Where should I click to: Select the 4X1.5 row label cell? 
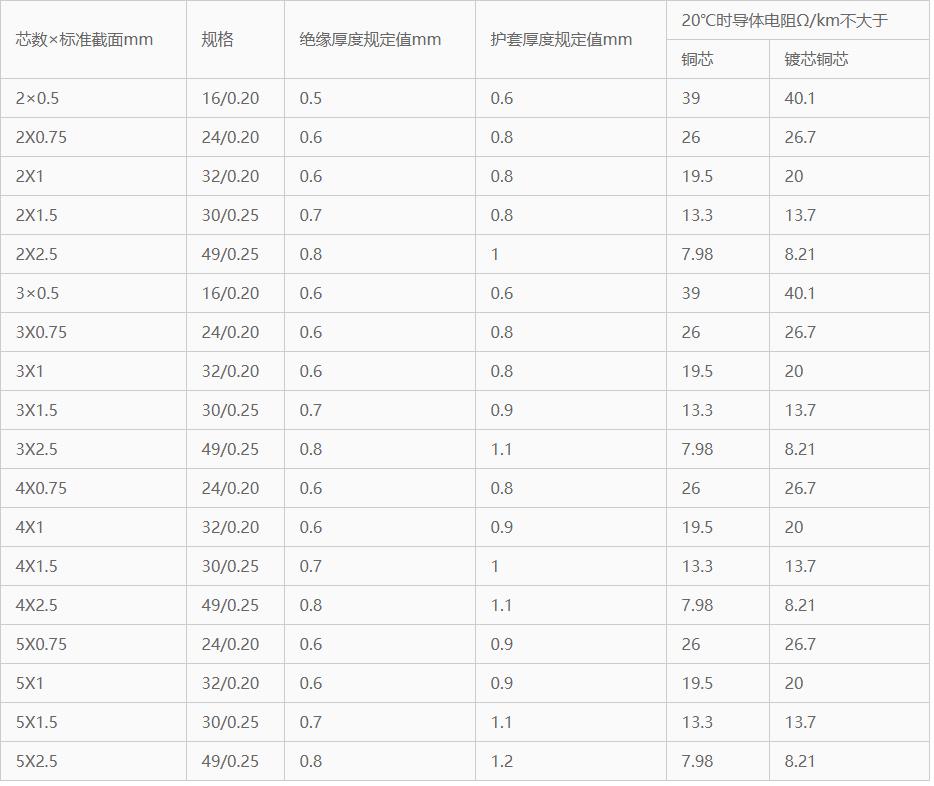(x=37, y=566)
